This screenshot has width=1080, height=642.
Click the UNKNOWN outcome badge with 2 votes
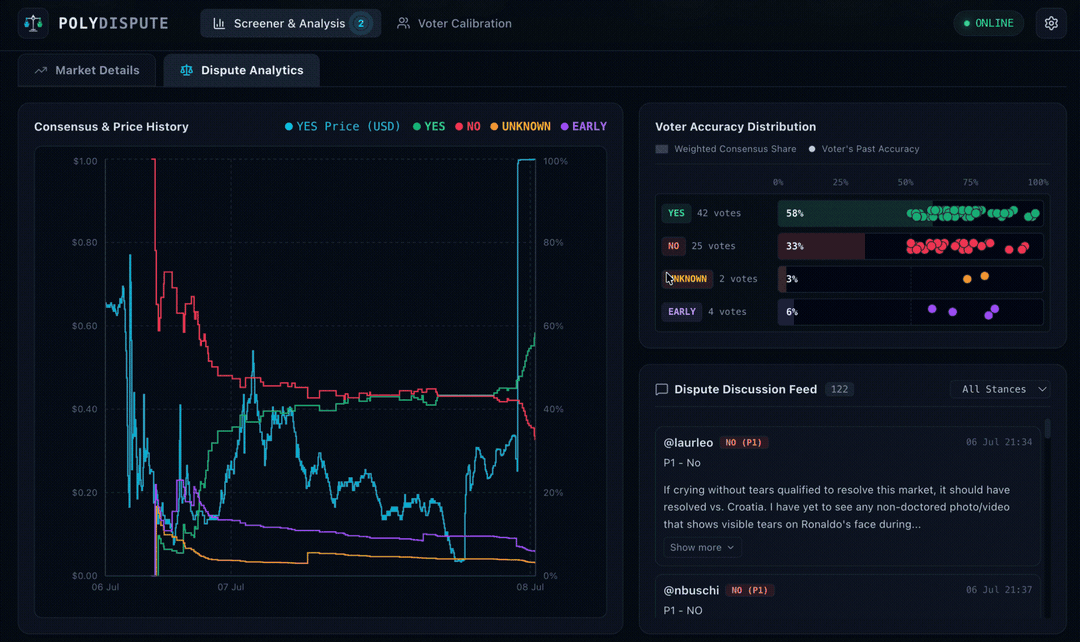687,279
